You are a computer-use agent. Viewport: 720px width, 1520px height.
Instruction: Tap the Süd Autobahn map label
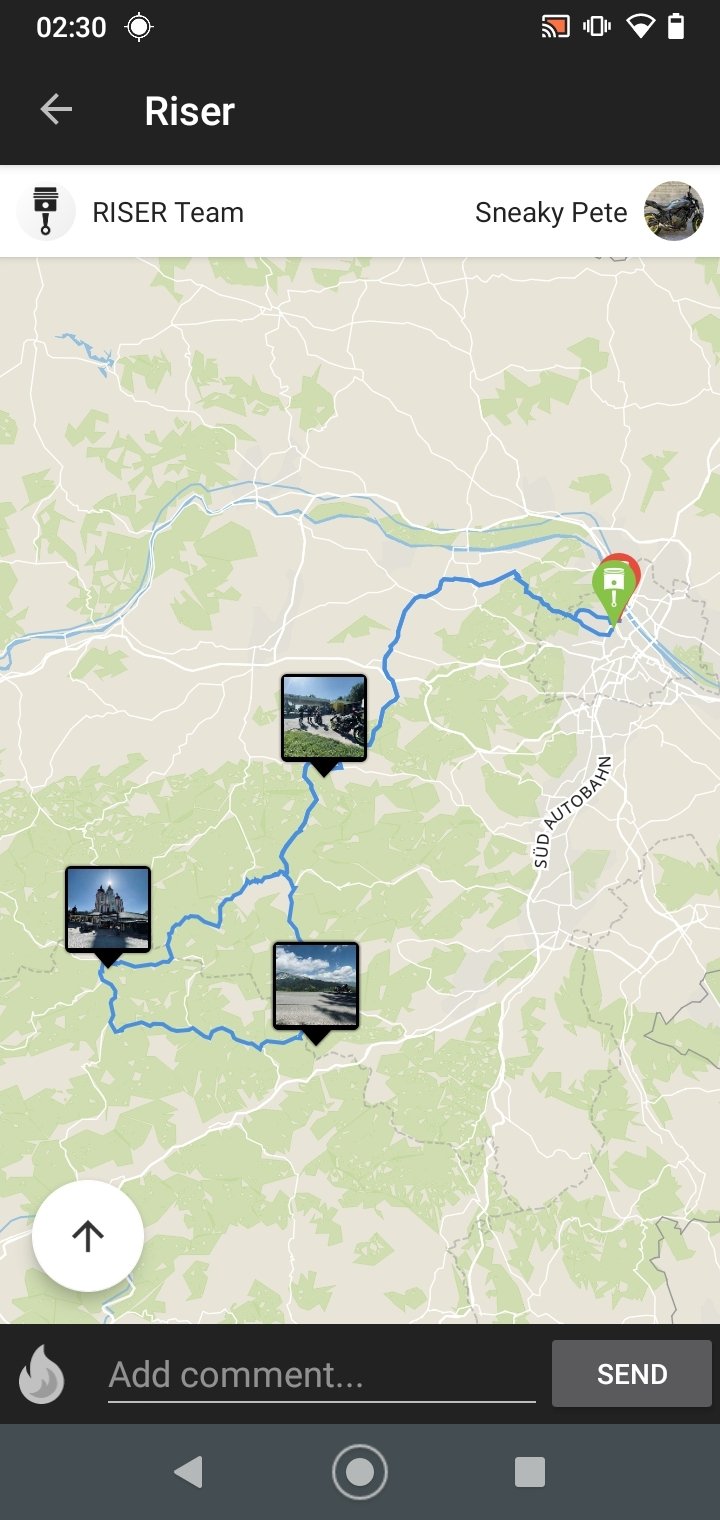[x=571, y=812]
